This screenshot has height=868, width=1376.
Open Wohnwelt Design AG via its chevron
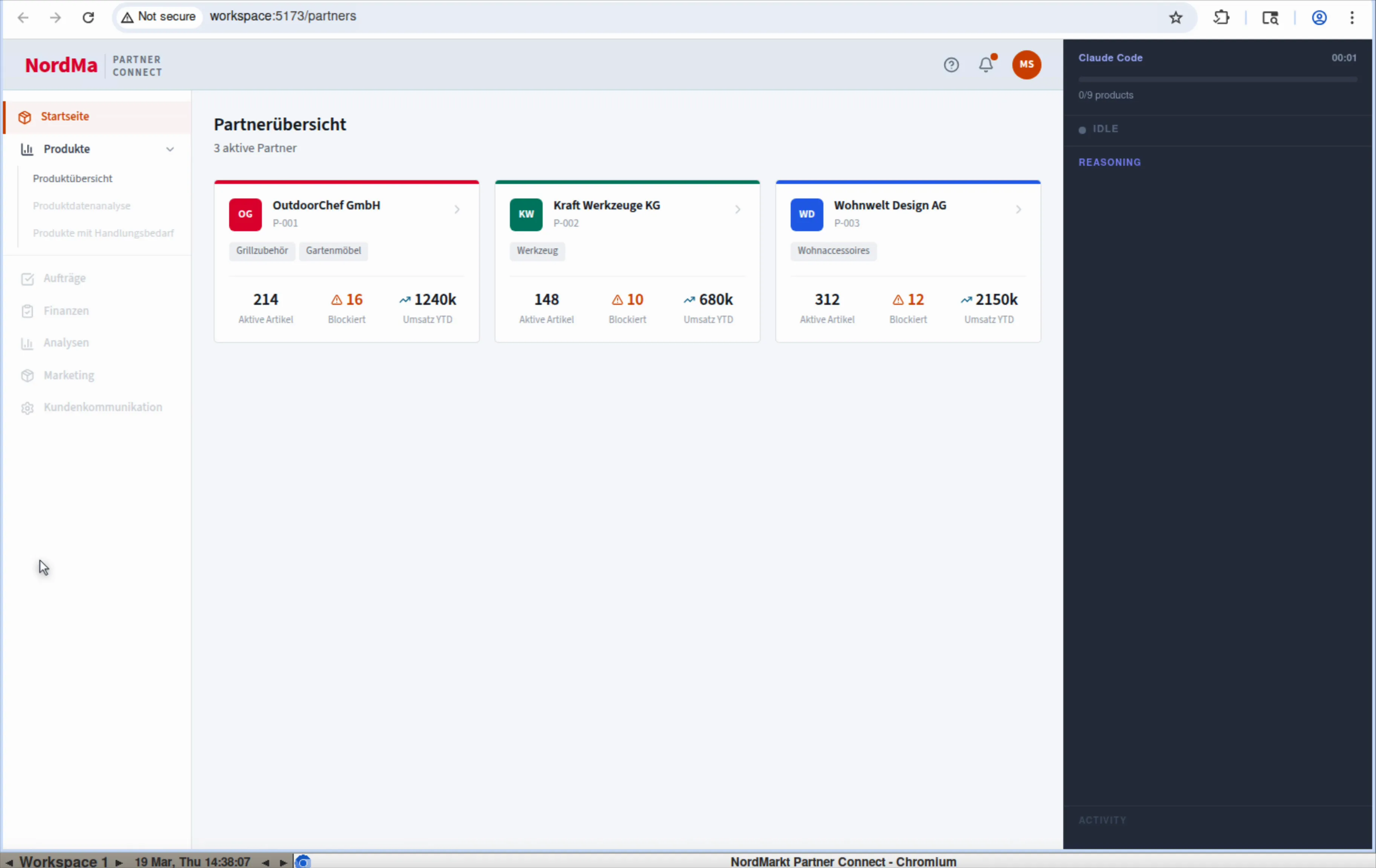point(1018,209)
